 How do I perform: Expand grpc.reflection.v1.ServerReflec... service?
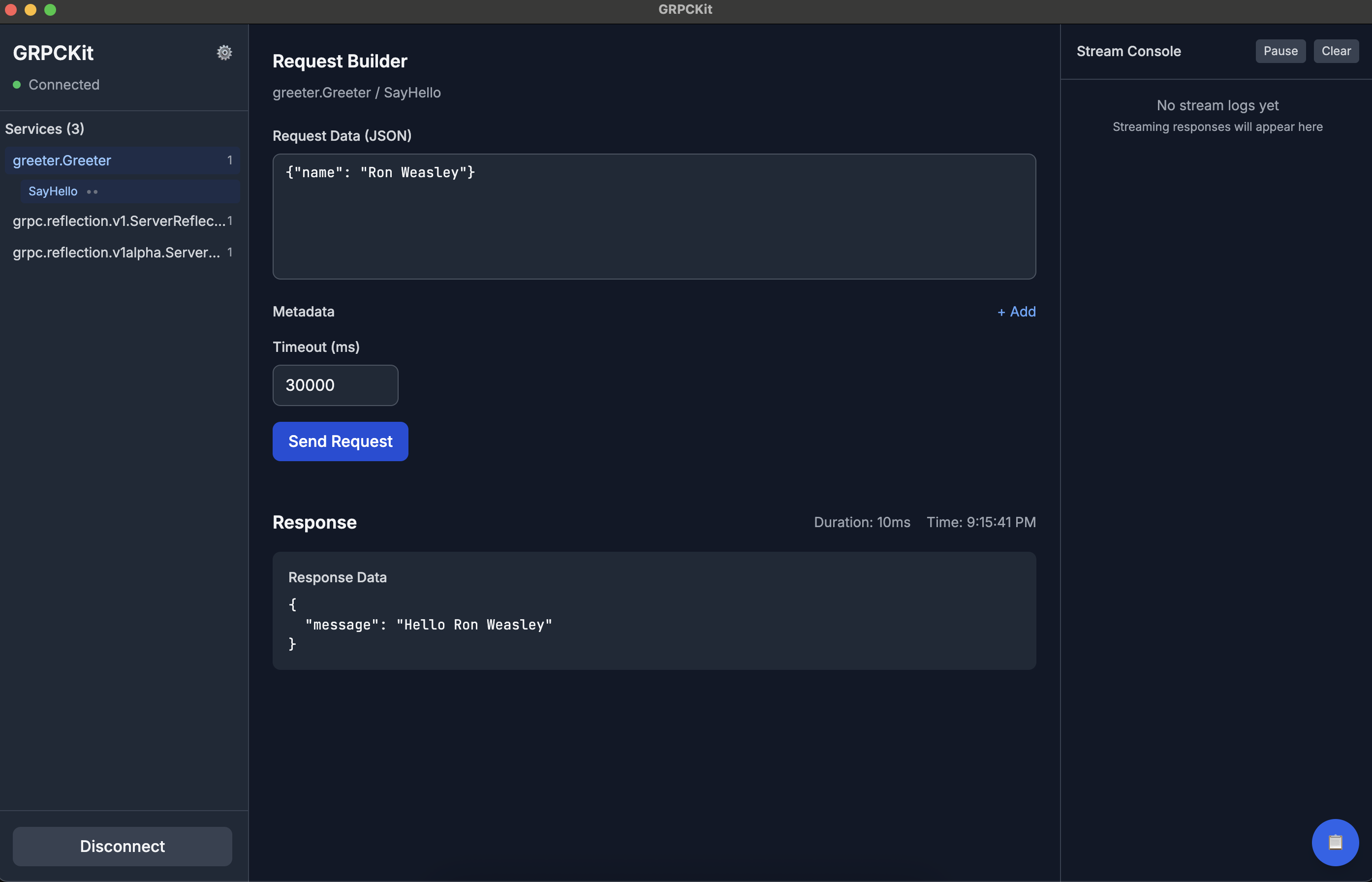tap(123, 221)
